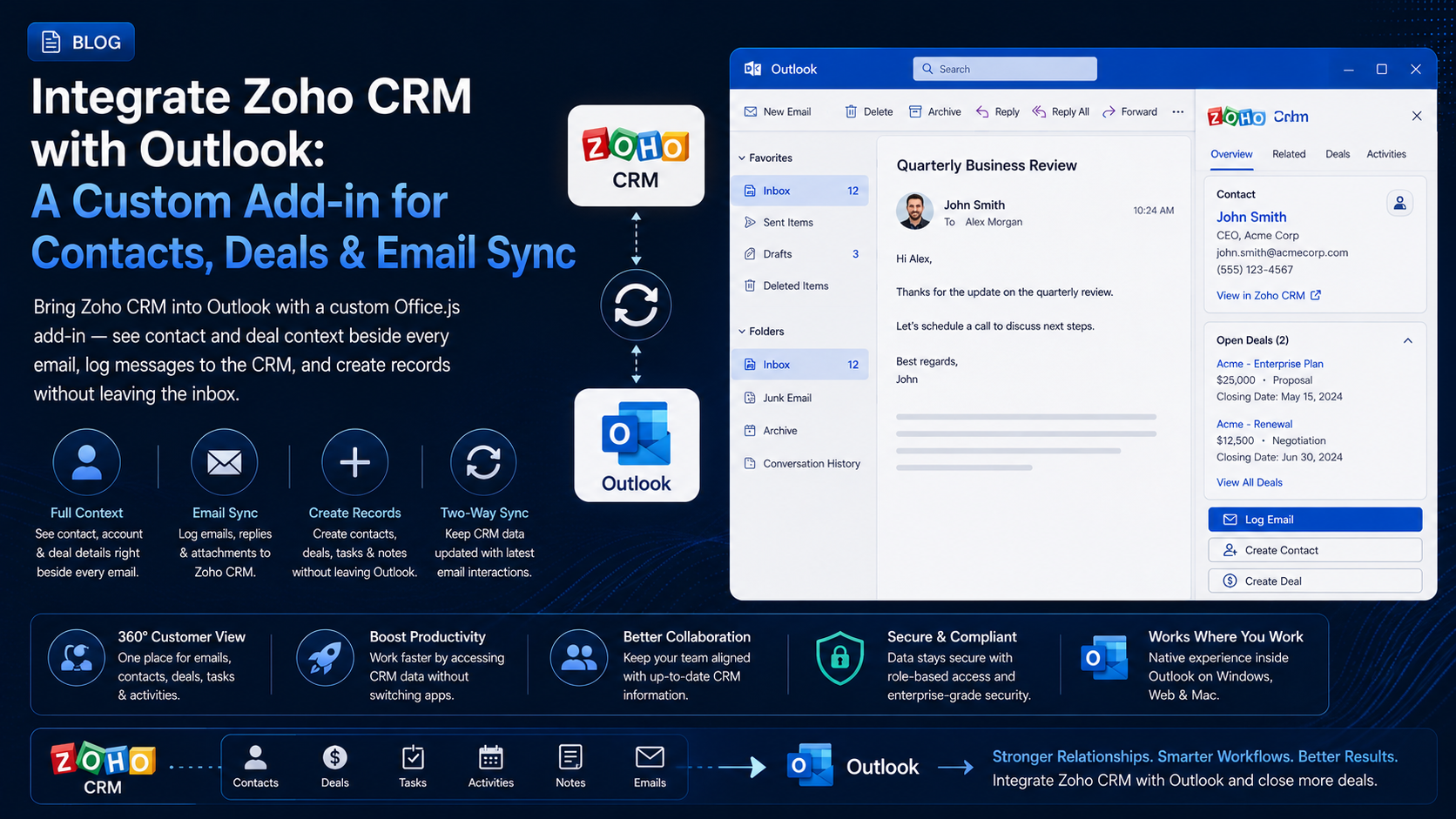Click the Create Records plus icon
Viewport: 1456px width, 819px height.
pyautogui.click(x=354, y=462)
